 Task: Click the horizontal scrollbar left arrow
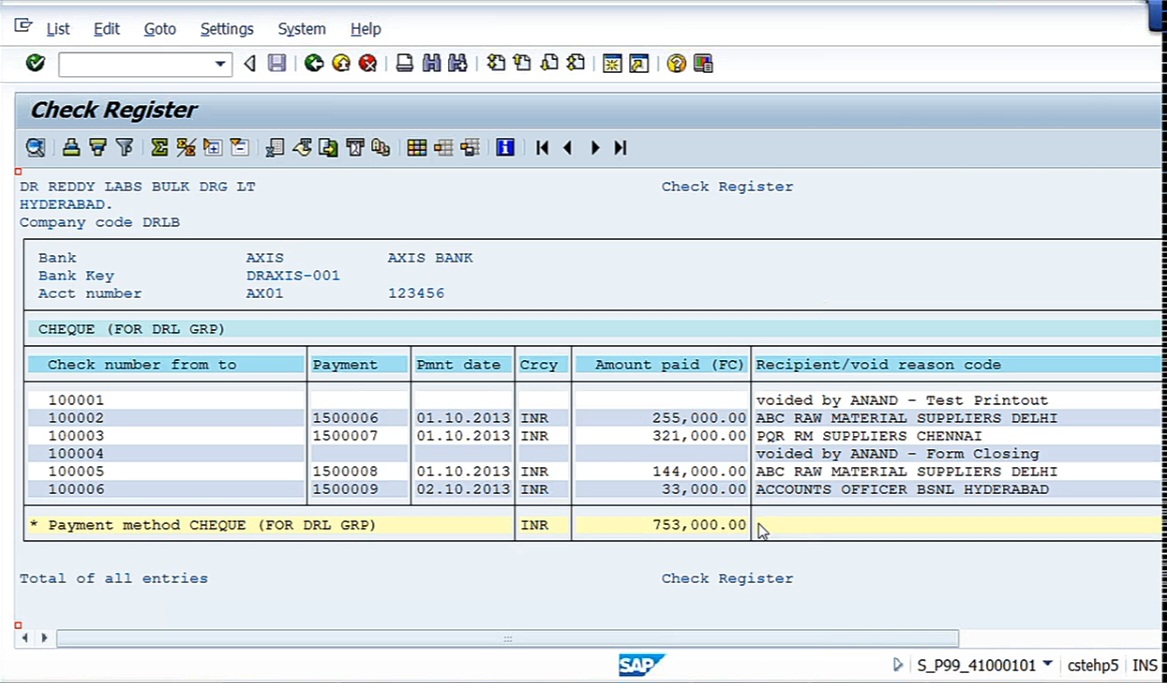(x=25, y=638)
